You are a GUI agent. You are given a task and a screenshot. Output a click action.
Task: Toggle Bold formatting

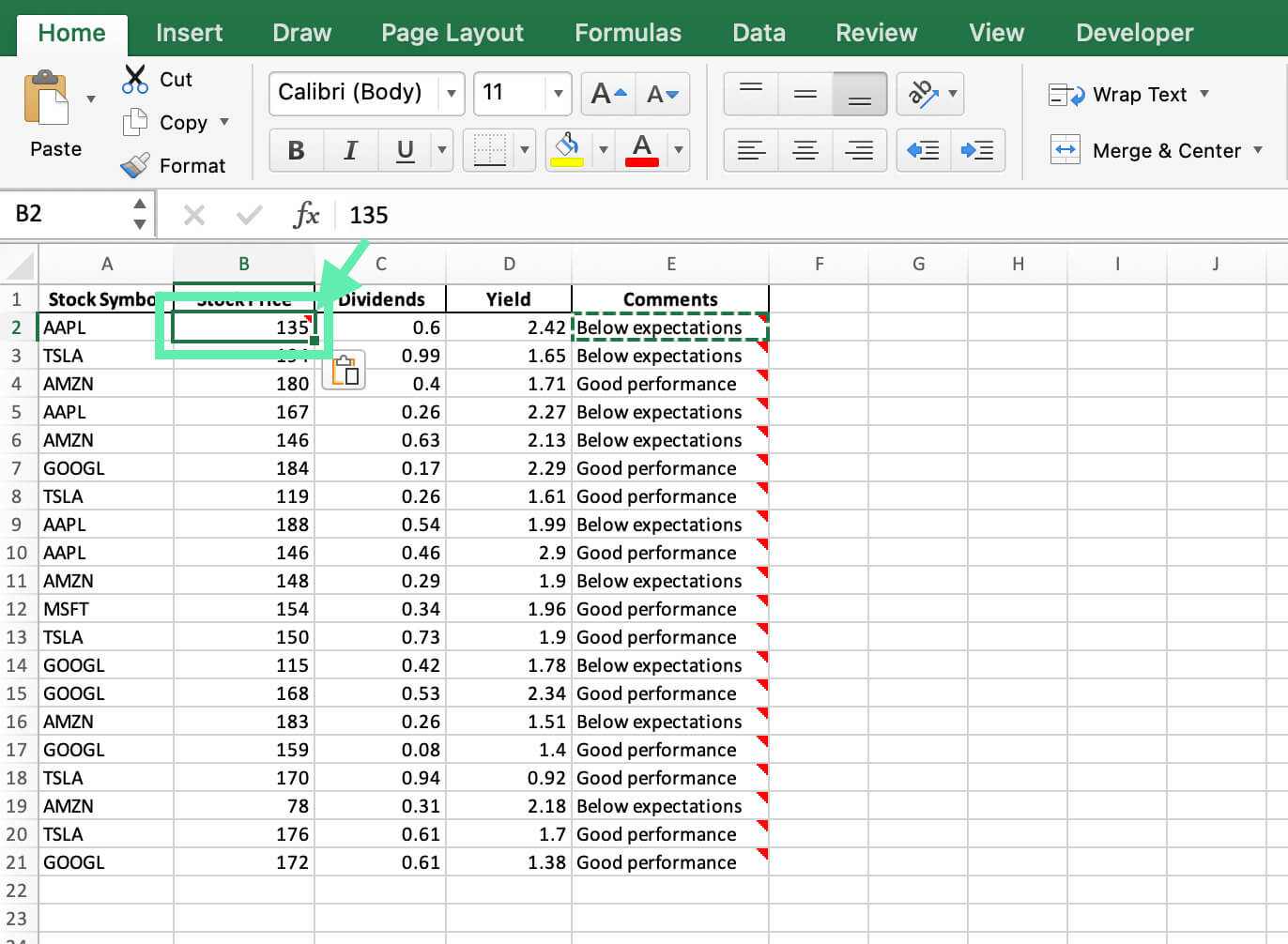pos(297,150)
